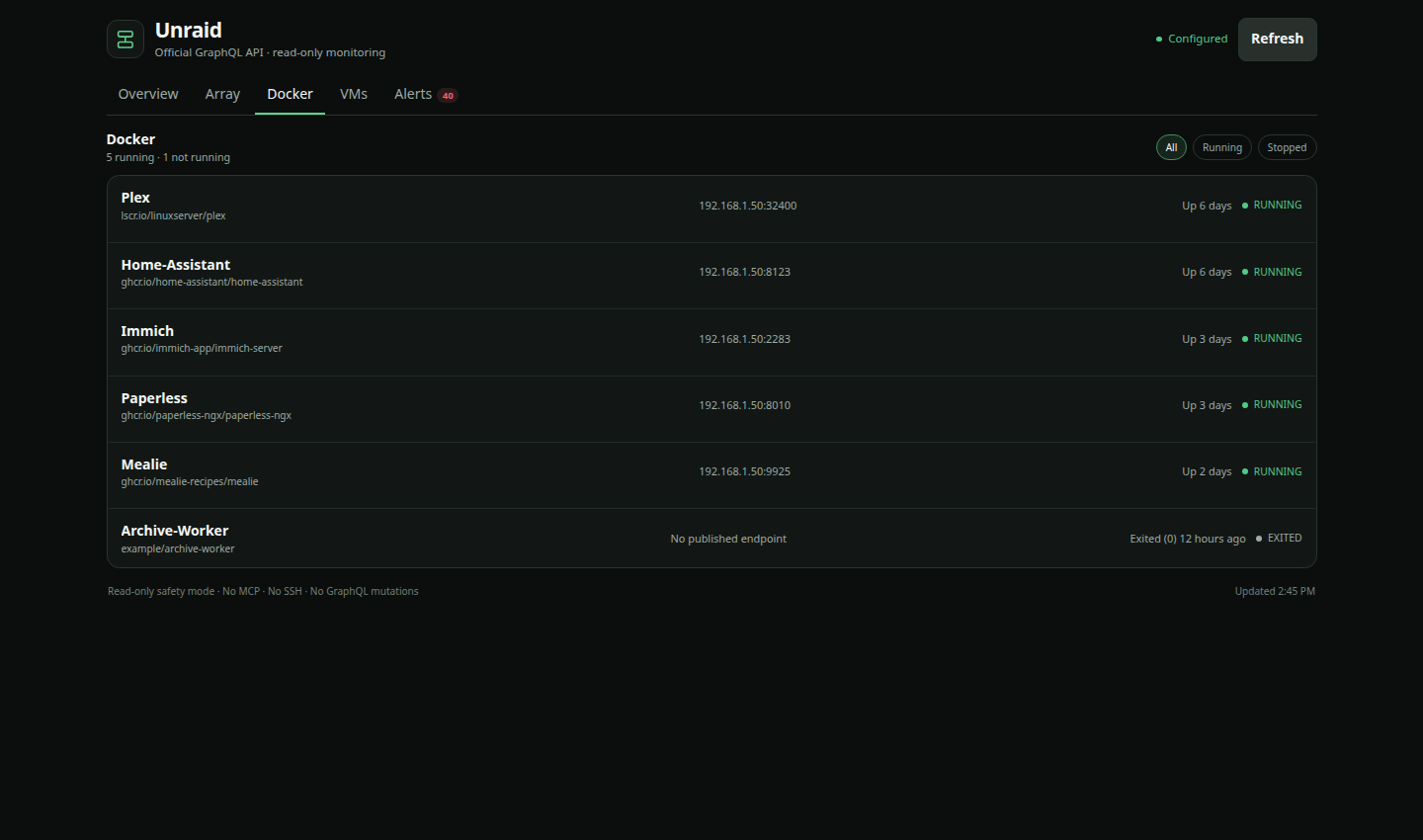Click the green Configured status indicator

1192,40
